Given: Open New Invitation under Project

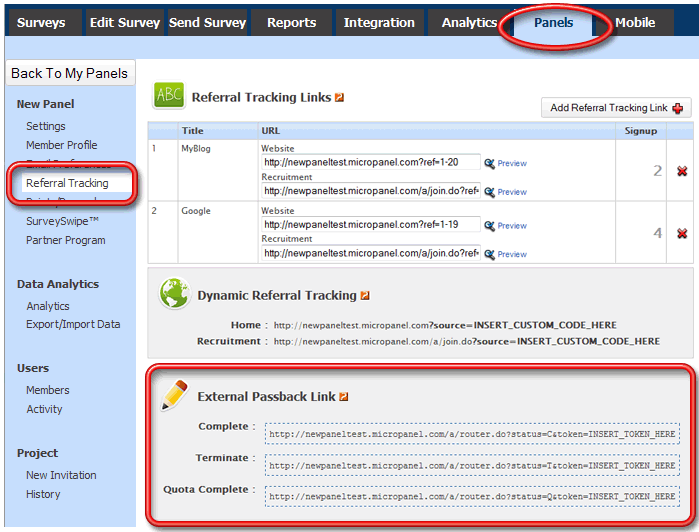Looking at the screenshot, I should point(61,475).
